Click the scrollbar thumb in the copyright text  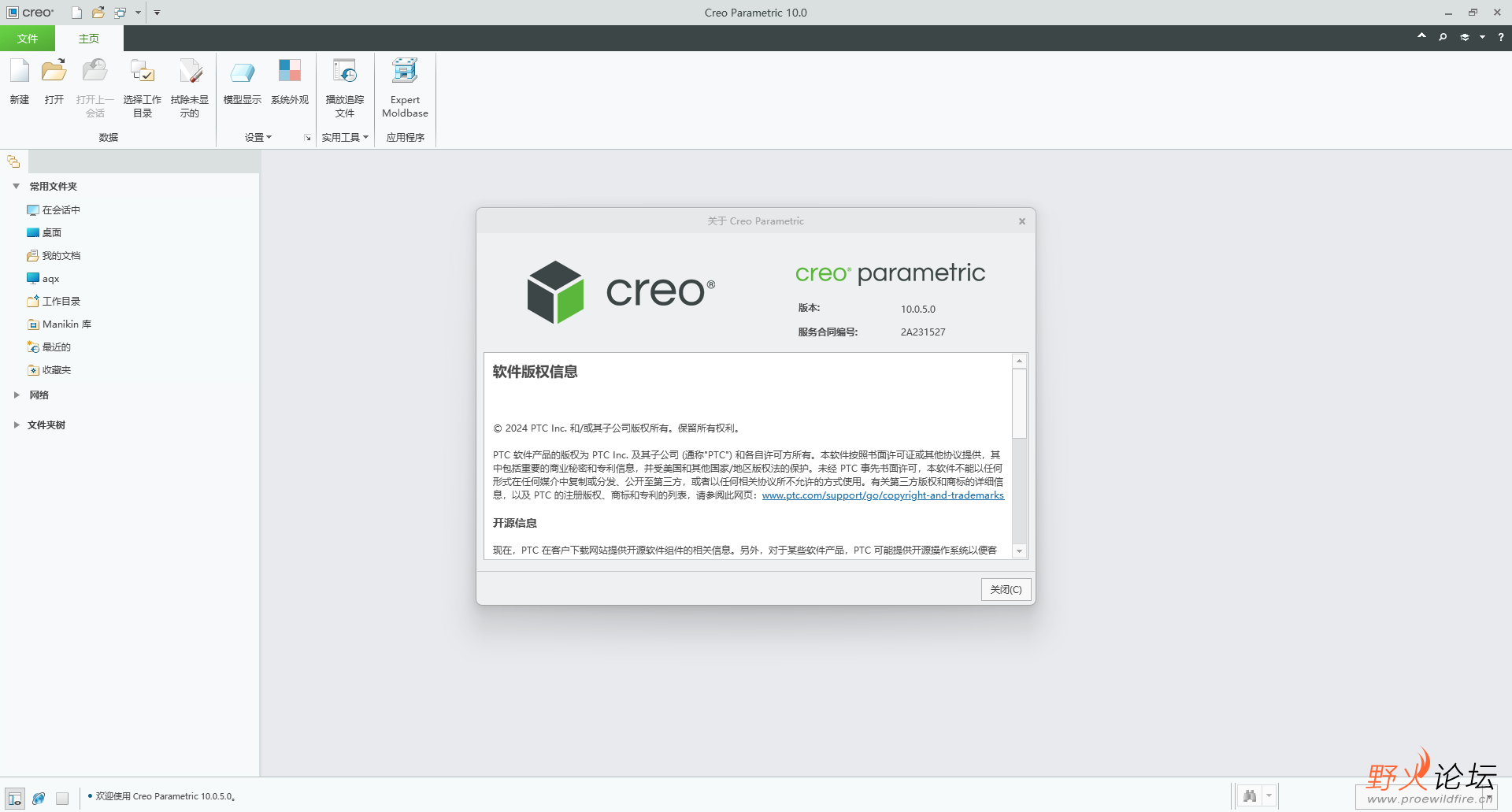(x=1019, y=403)
